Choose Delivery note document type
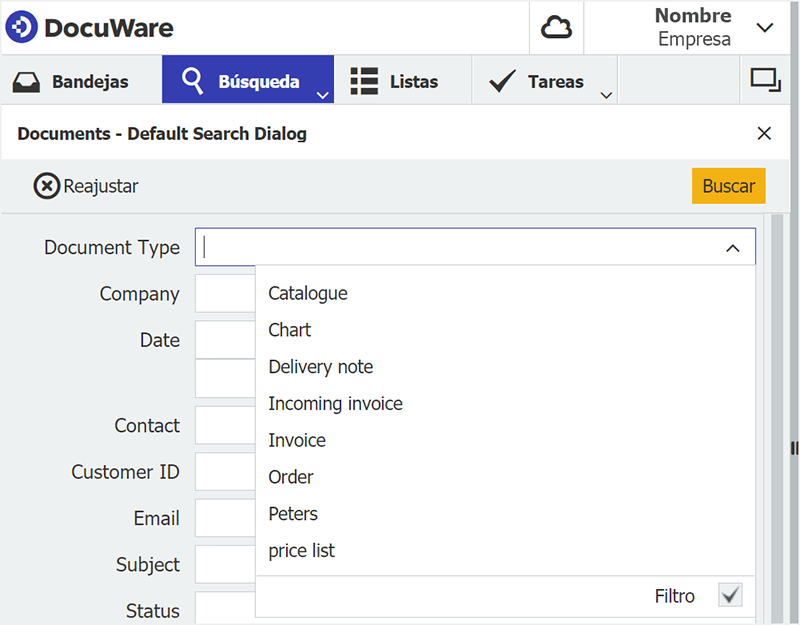This screenshot has width=800, height=625. [x=320, y=367]
